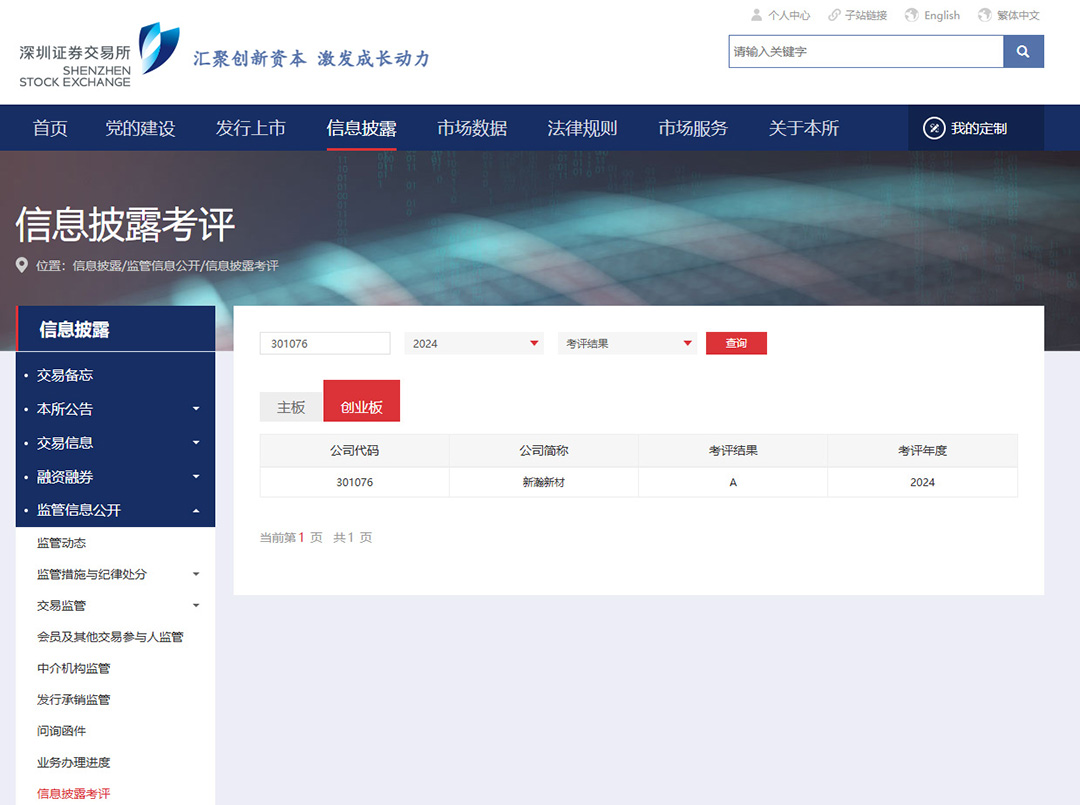Click the keyword search box at top
Screen dimensions: 1080x805
[x=865, y=51]
